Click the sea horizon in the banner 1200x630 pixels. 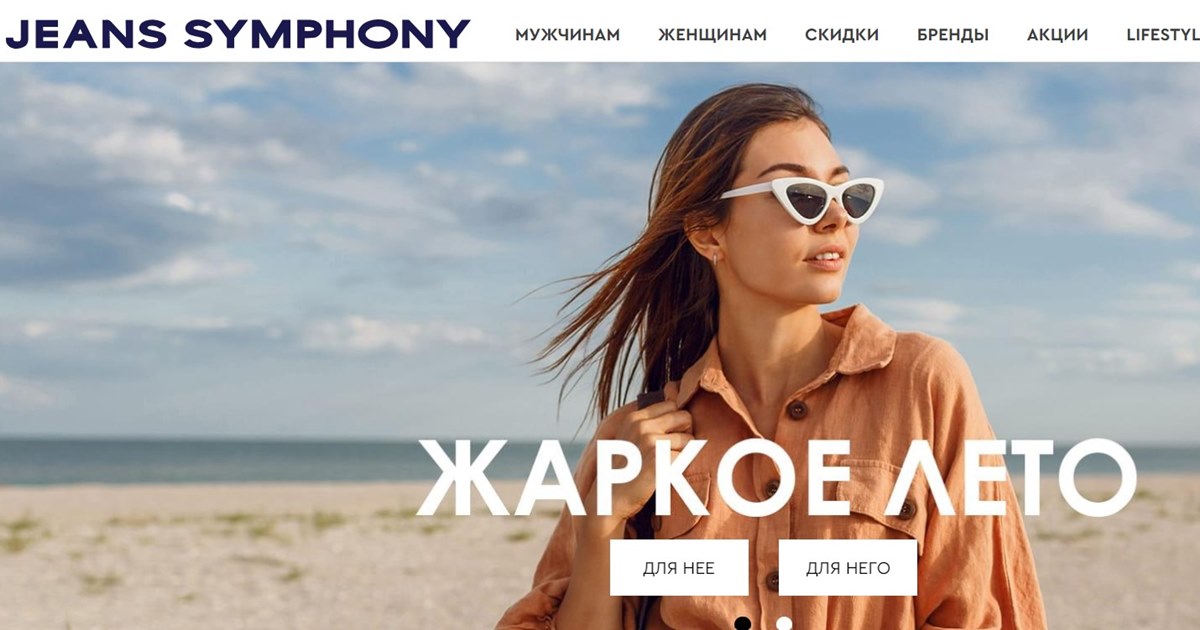(x=250, y=461)
